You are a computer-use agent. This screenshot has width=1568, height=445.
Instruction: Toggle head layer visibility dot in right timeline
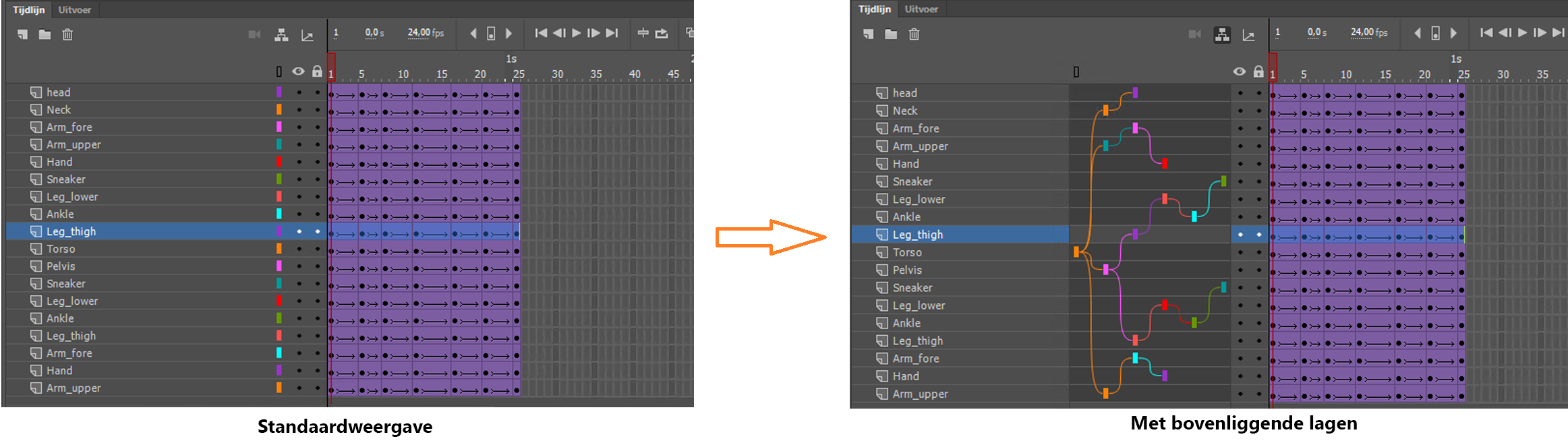(1240, 93)
